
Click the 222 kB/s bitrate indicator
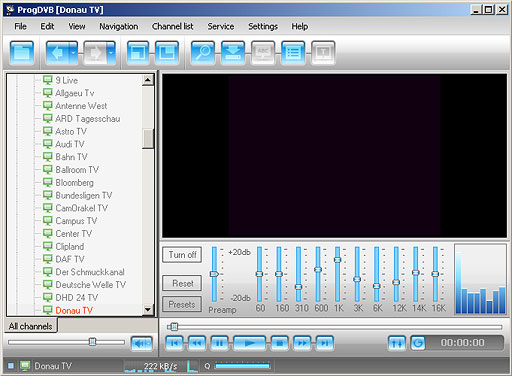(161, 366)
